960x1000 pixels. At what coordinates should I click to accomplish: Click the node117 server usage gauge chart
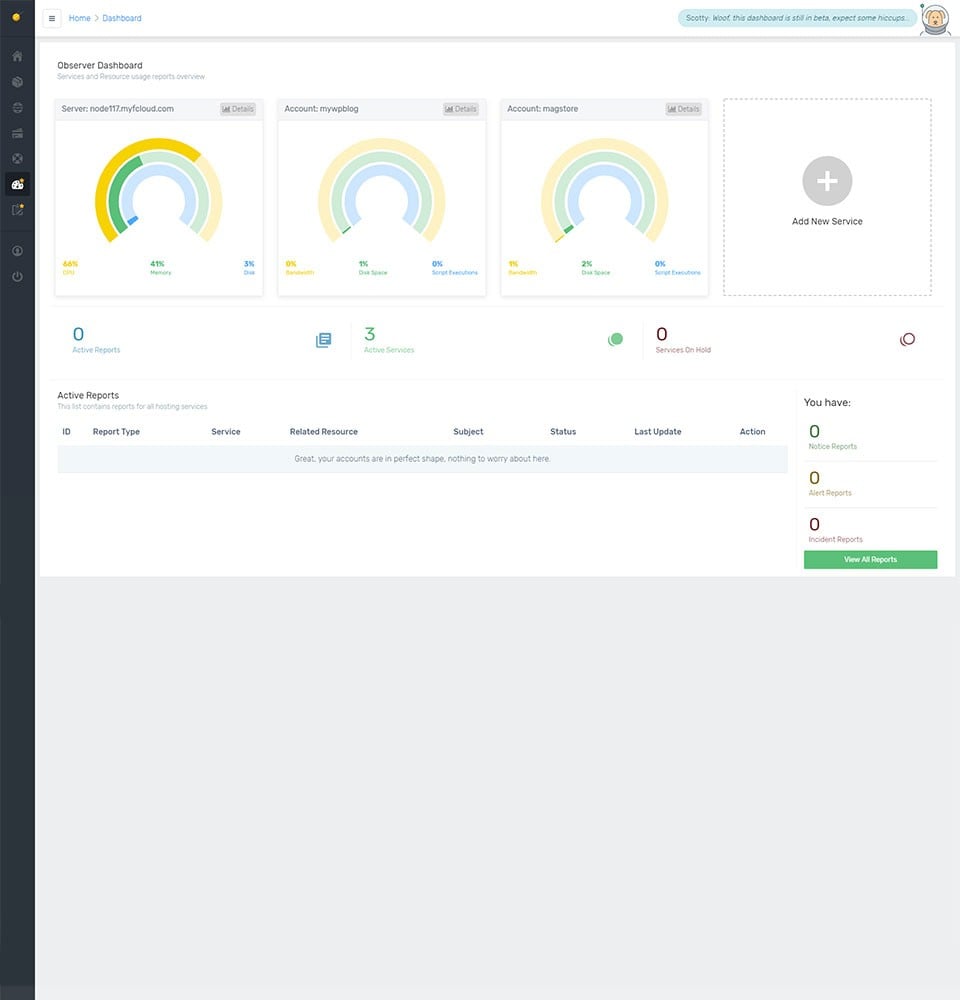click(x=159, y=192)
